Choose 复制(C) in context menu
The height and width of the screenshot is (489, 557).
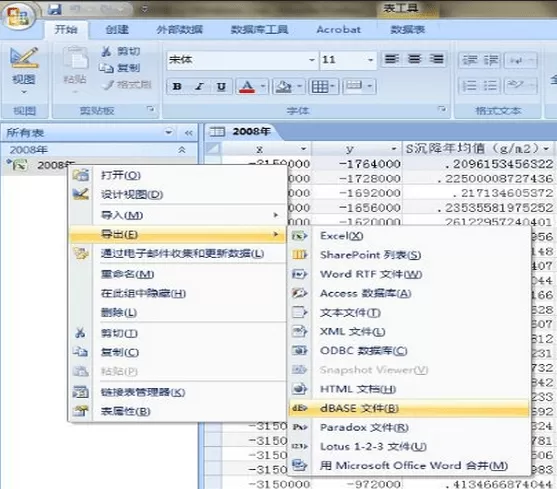[177, 352]
